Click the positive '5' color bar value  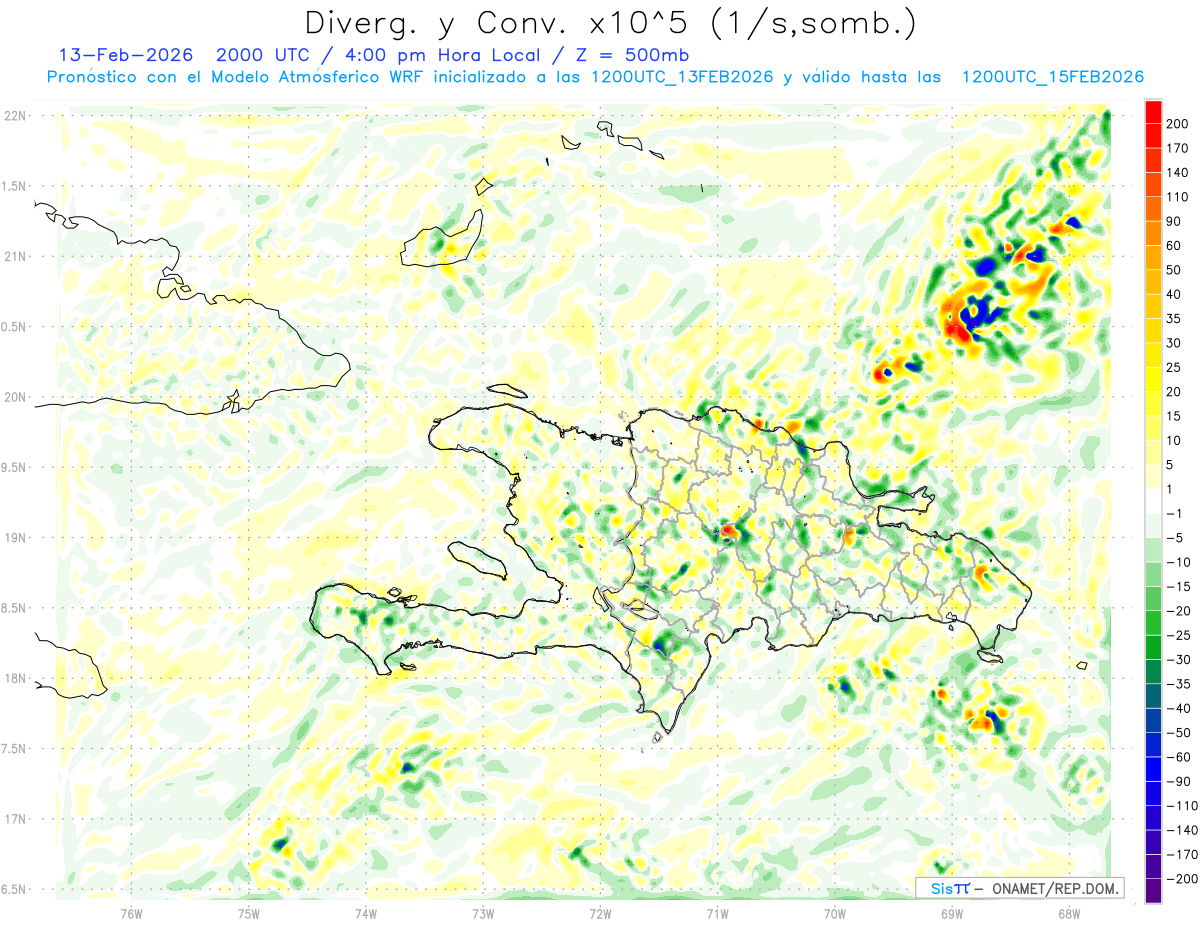click(1170, 465)
